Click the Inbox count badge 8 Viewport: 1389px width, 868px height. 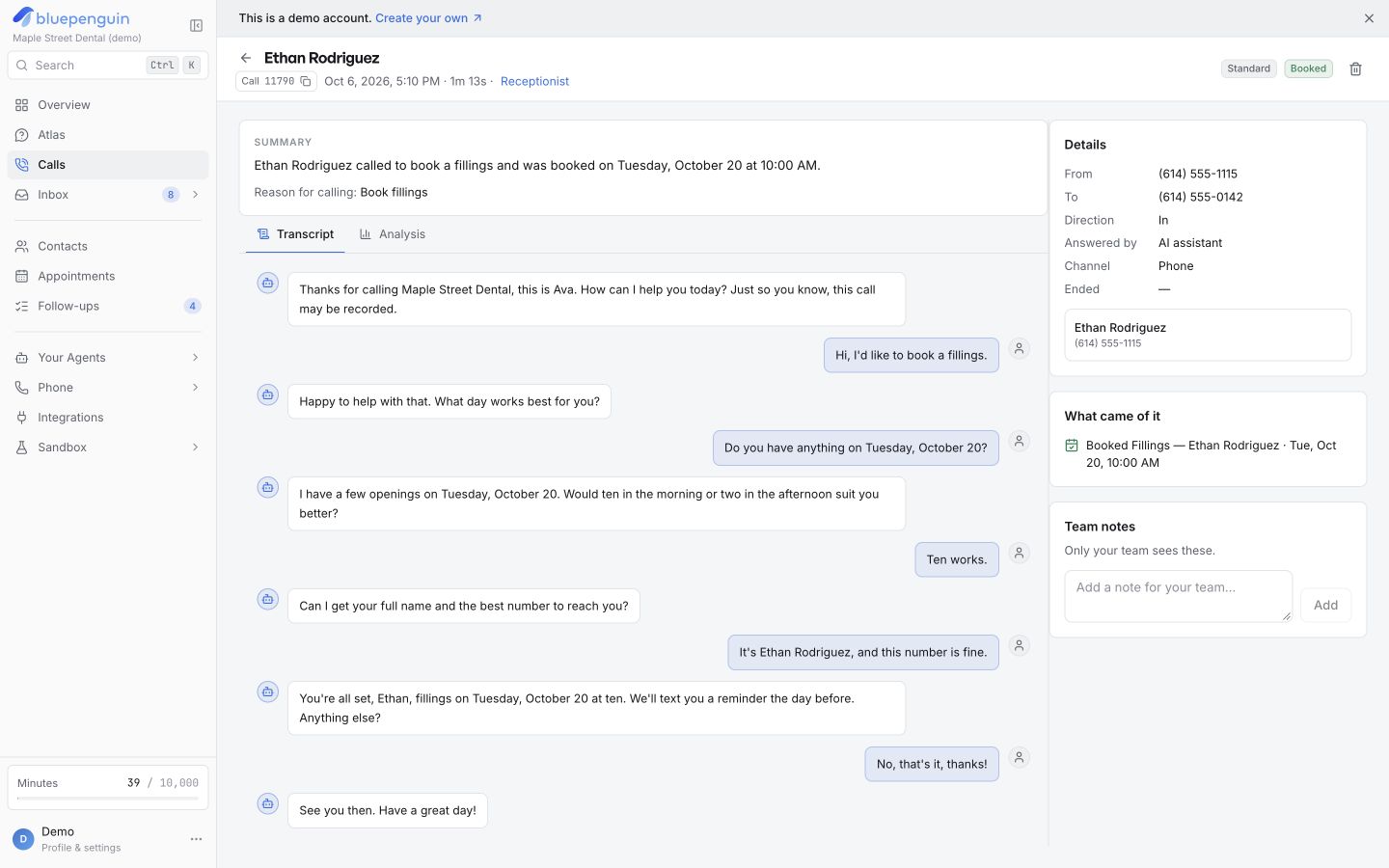click(171, 195)
